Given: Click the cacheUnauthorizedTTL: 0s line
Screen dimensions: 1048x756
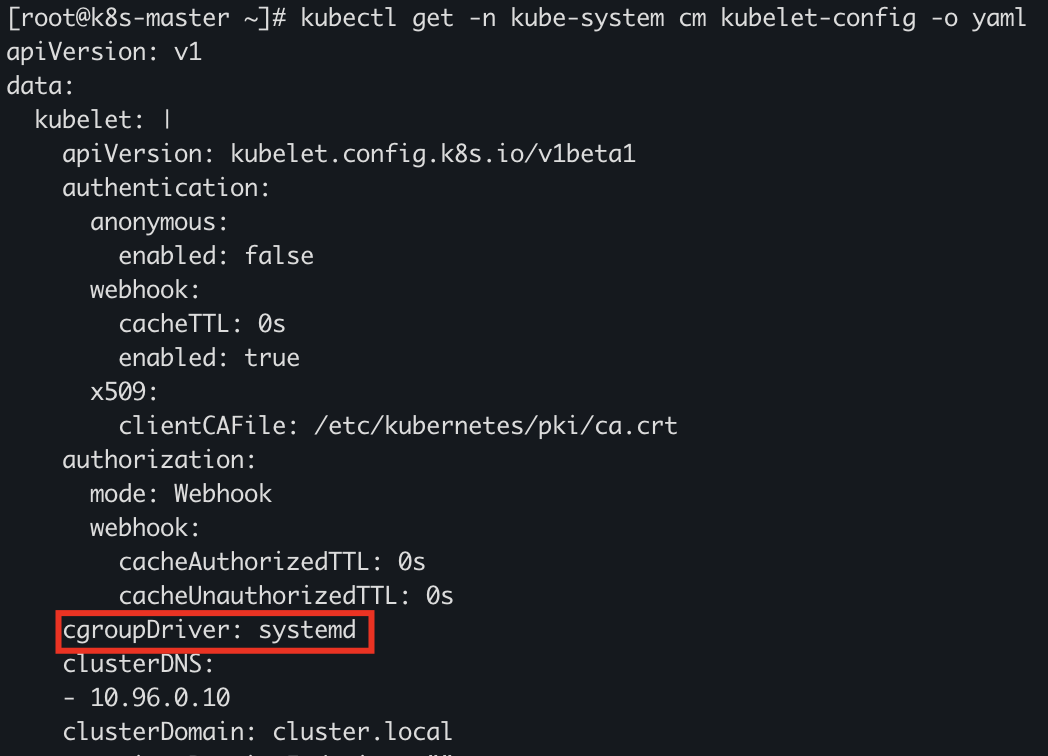Looking at the screenshot, I should pyautogui.click(x=286, y=596).
